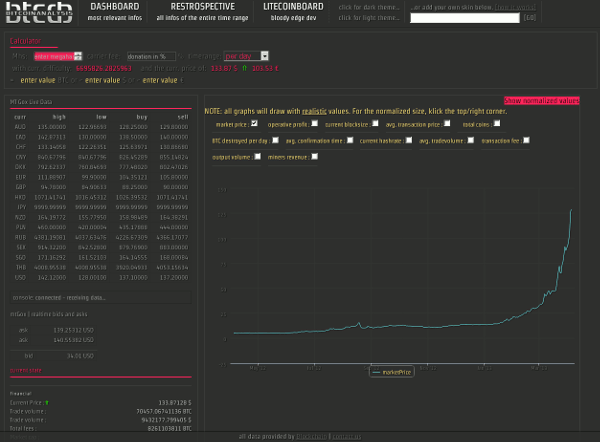Open the 'how it works' skin link
Image resolution: width=600 pixels, height=442 pixels.
[515, 7]
